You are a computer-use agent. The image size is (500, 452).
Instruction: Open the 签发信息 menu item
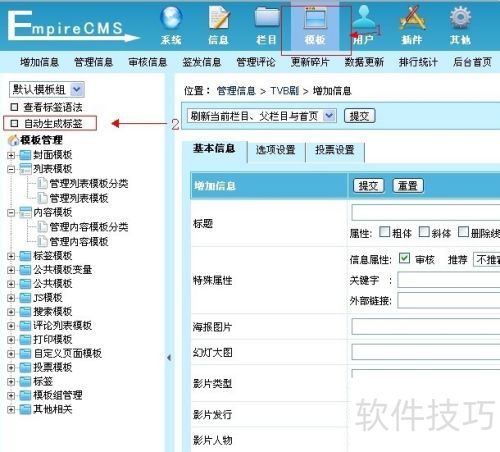pyautogui.click(x=202, y=62)
